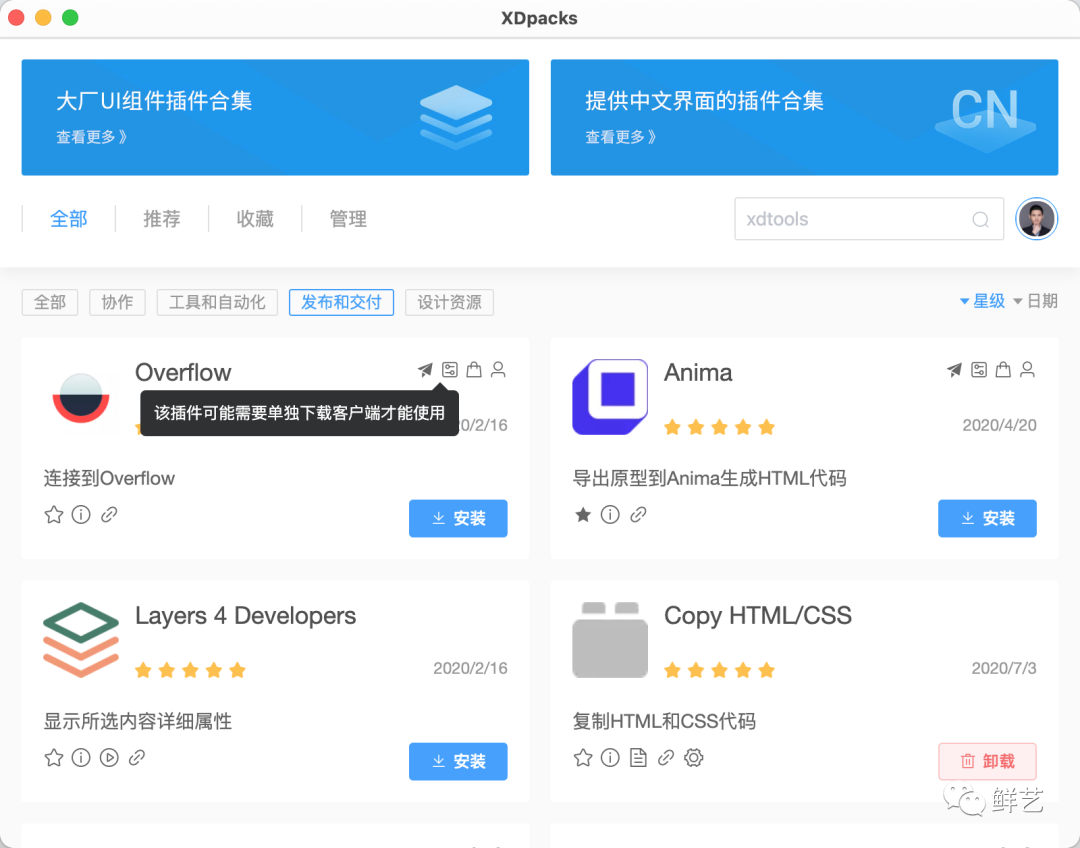The image size is (1080, 848).
Task: Install the Anima plugin
Action: click(987, 518)
